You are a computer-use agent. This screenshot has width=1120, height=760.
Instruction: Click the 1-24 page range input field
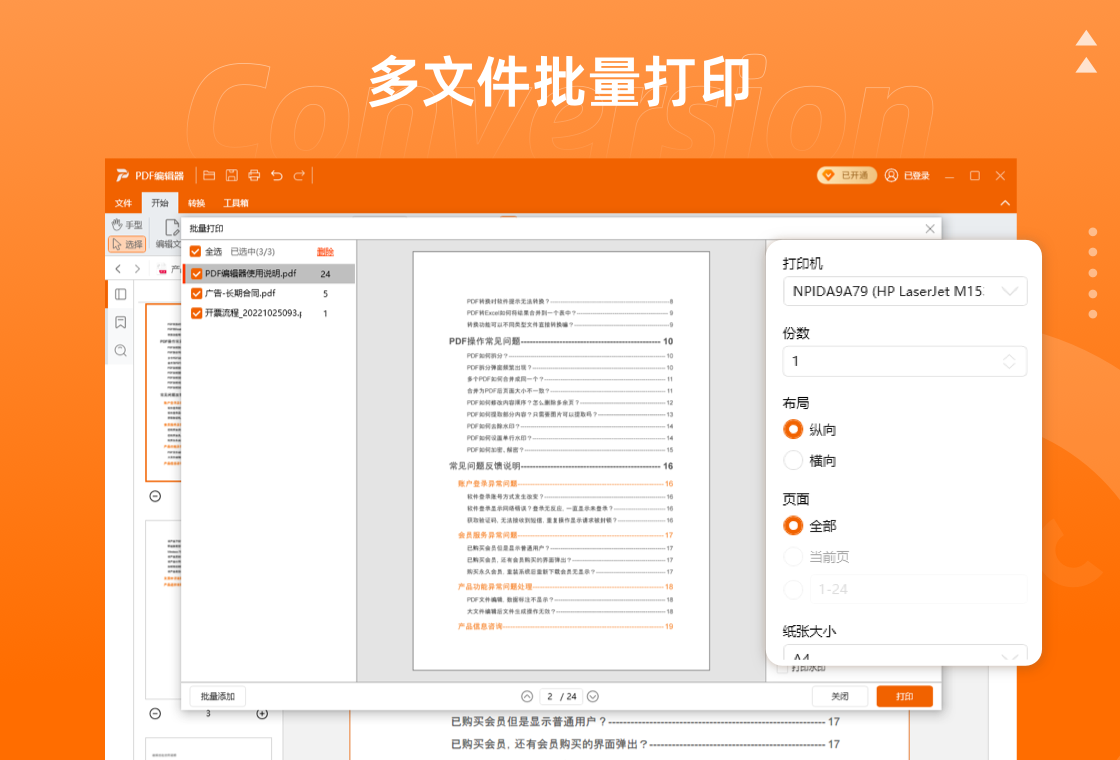coord(919,589)
